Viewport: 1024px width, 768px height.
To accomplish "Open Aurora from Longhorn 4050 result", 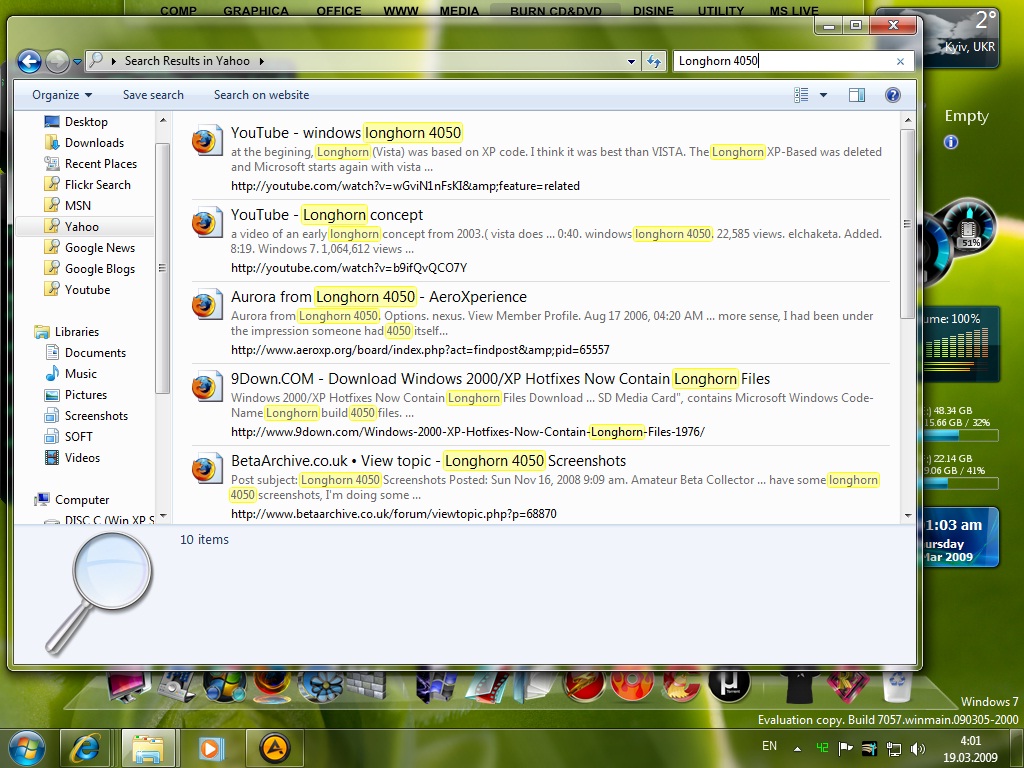I will pyautogui.click(x=379, y=297).
